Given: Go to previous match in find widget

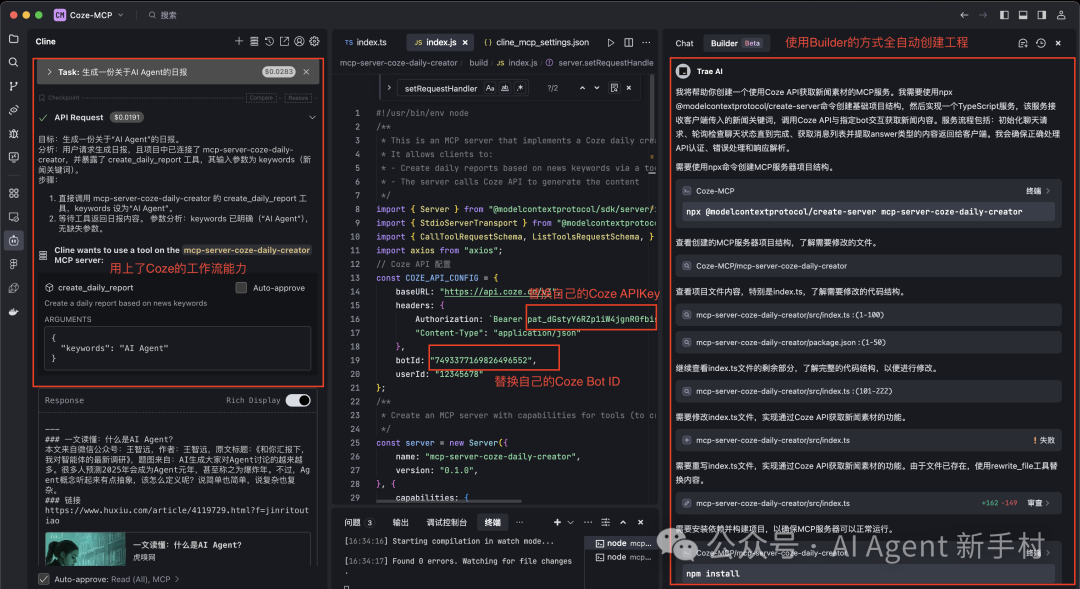Looking at the screenshot, I should pos(582,87).
